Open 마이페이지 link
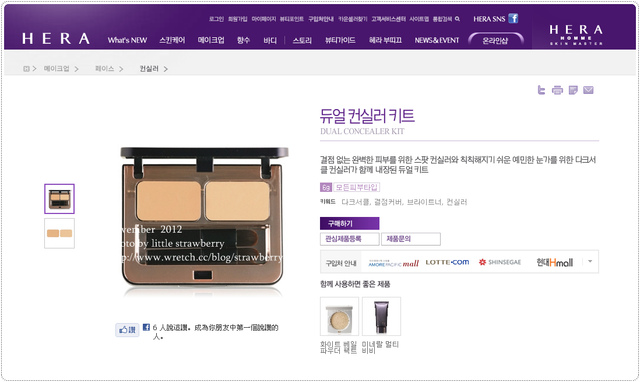 pyautogui.click(x=263, y=19)
